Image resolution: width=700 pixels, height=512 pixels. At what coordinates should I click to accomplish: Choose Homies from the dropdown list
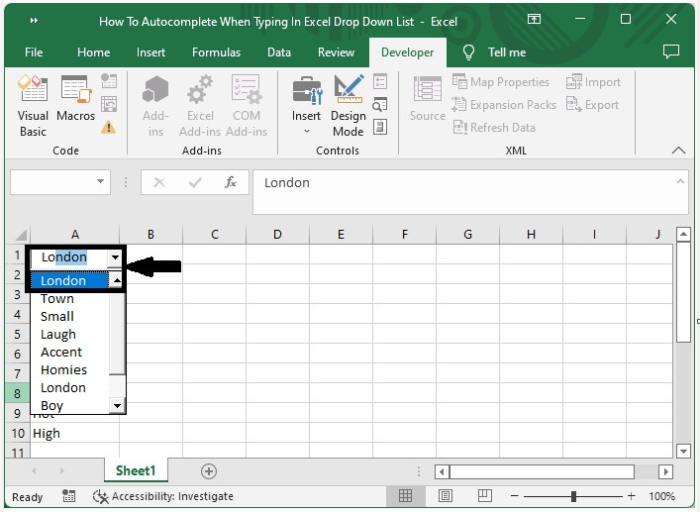click(70, 370)
